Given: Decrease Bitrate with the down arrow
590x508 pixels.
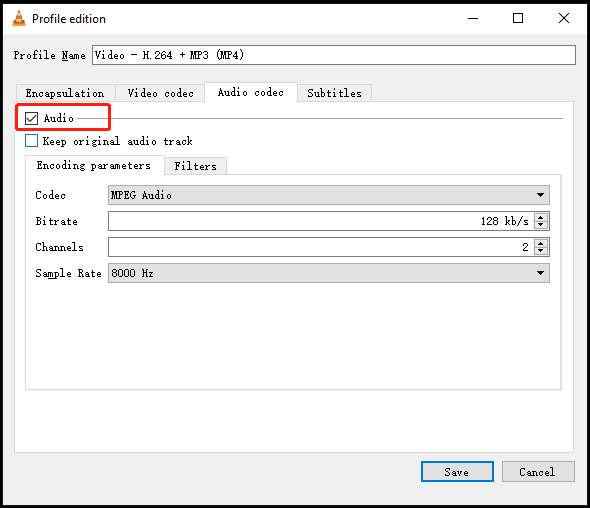Looking at the screenshot, I should click(x=541, y=225).
